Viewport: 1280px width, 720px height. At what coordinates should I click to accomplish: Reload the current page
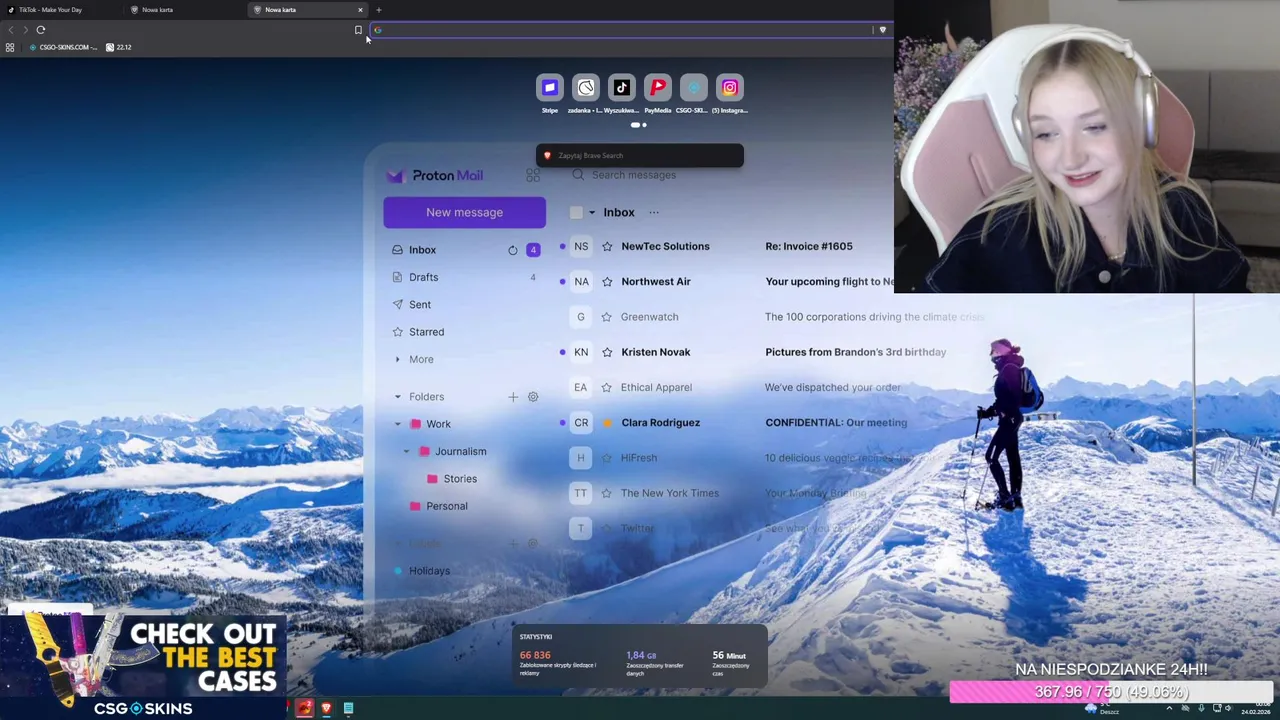coord(41,30)
